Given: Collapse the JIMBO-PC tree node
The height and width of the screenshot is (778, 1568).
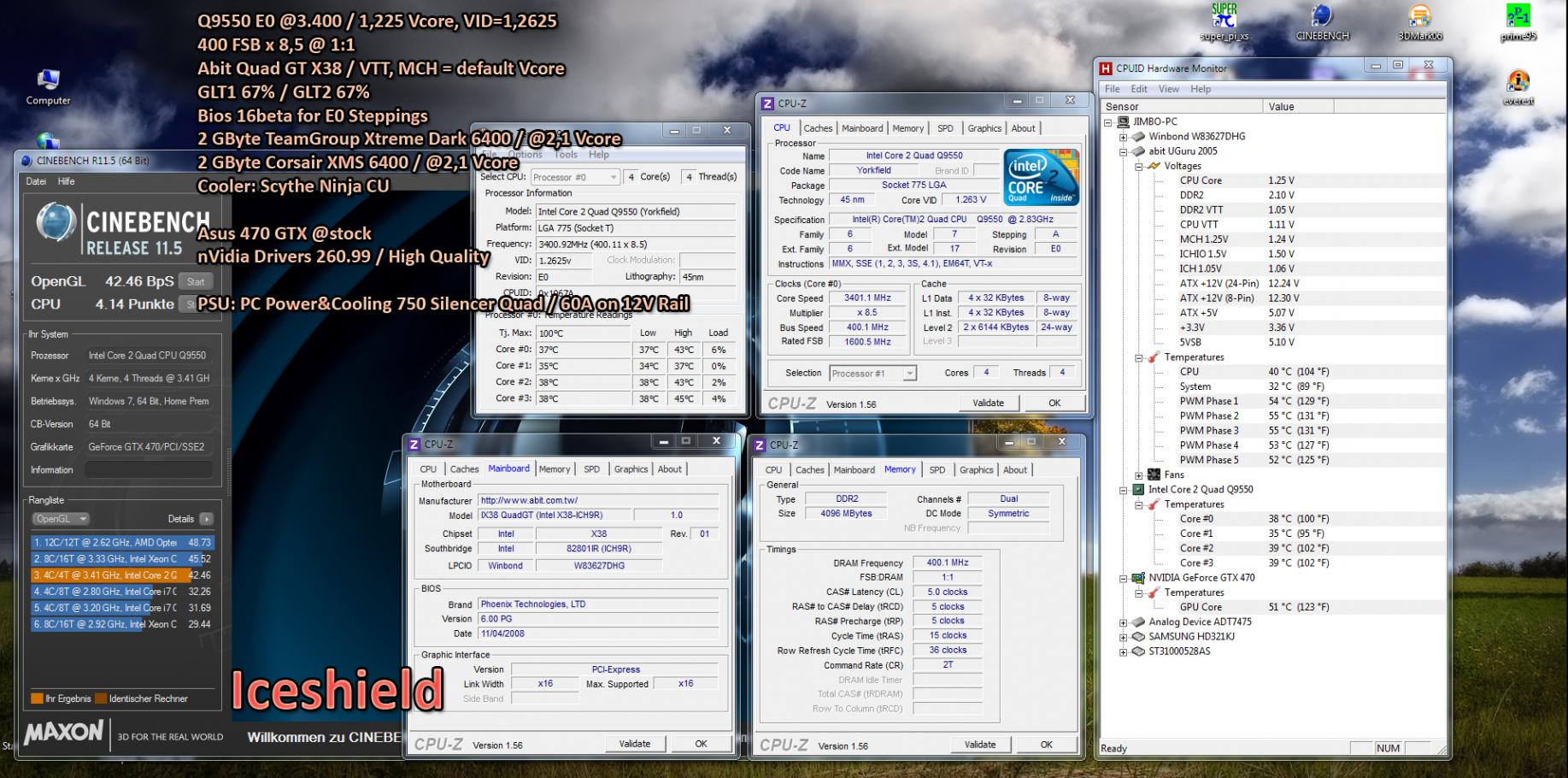Looking at the screenshot, I should click(x=1108, y=122).
